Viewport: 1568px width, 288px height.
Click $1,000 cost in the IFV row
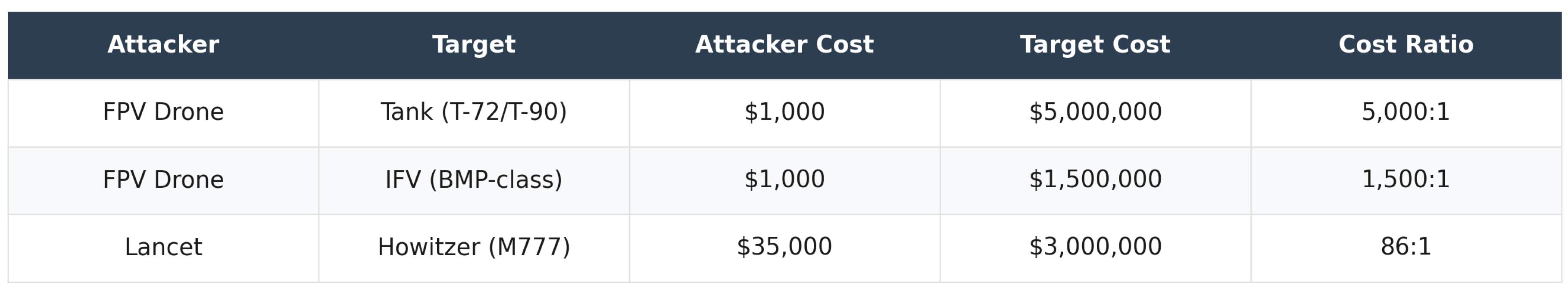point(784,179)
